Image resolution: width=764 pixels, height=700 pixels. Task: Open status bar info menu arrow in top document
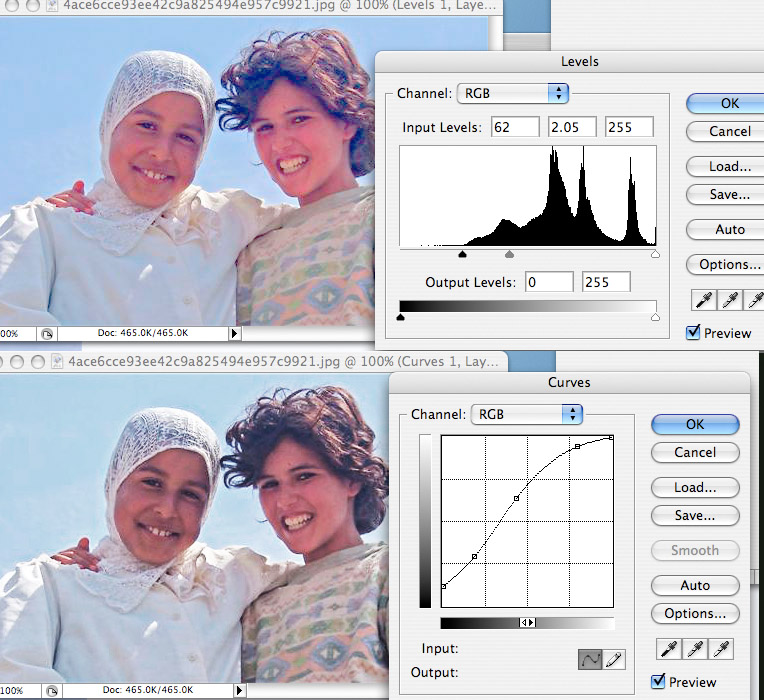236,333
